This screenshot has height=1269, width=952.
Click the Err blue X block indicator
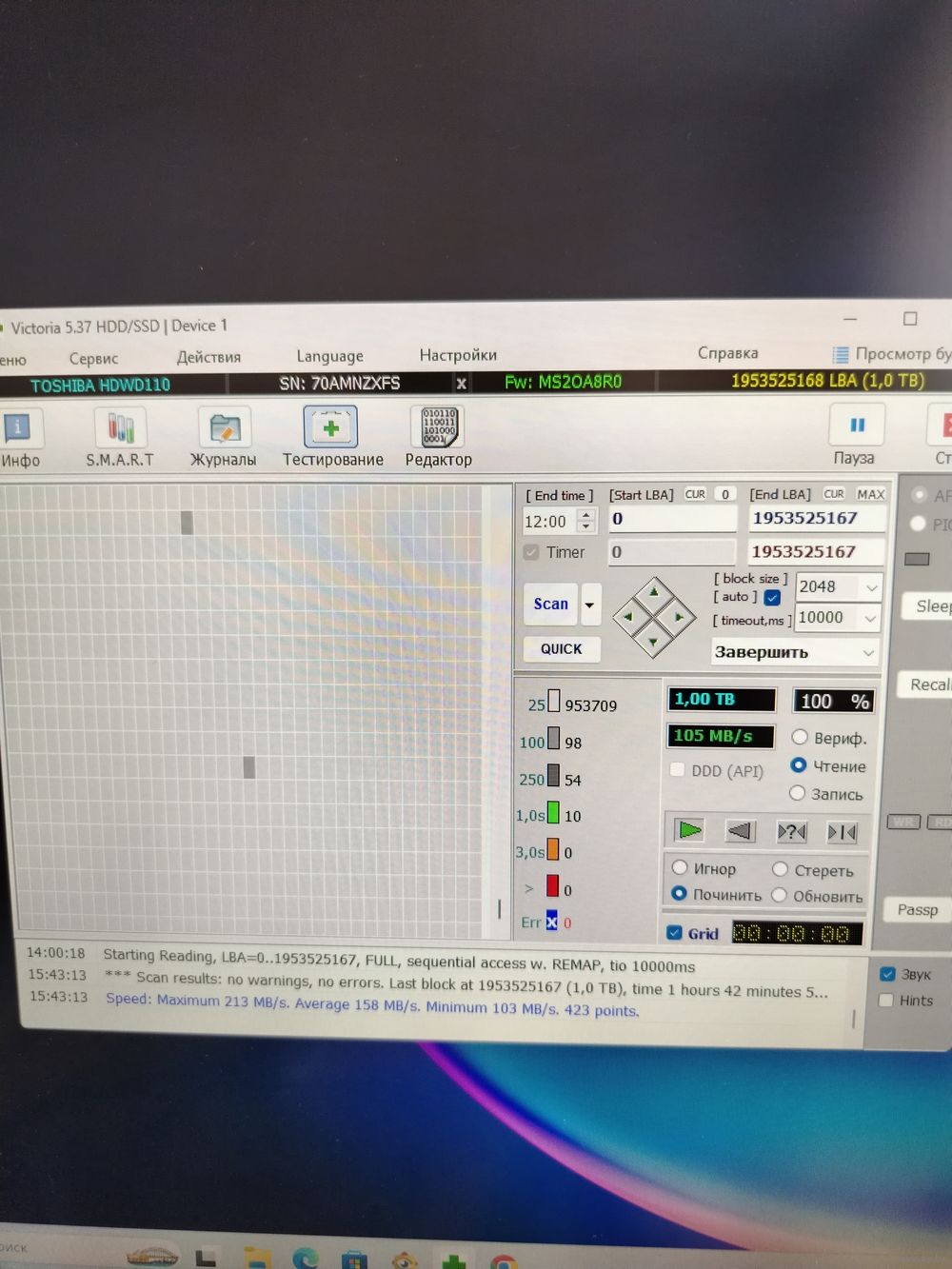coord(551,922)
